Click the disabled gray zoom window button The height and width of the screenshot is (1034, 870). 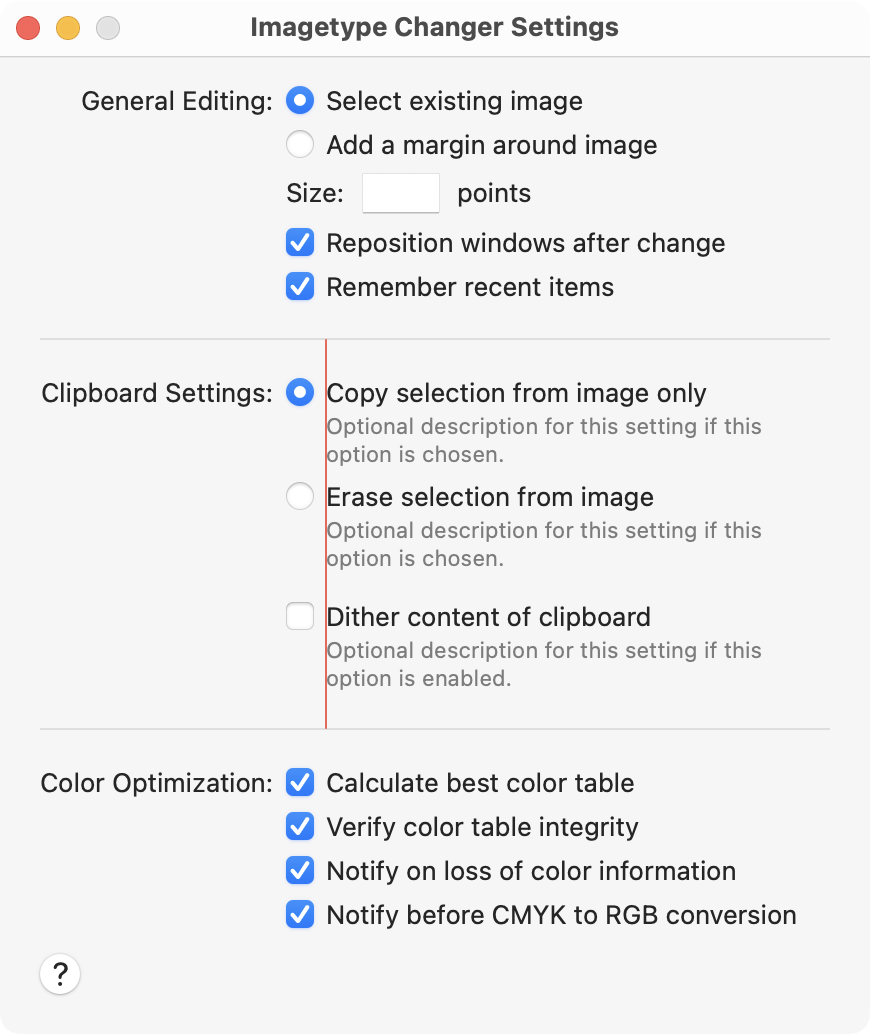coord(108,28)
